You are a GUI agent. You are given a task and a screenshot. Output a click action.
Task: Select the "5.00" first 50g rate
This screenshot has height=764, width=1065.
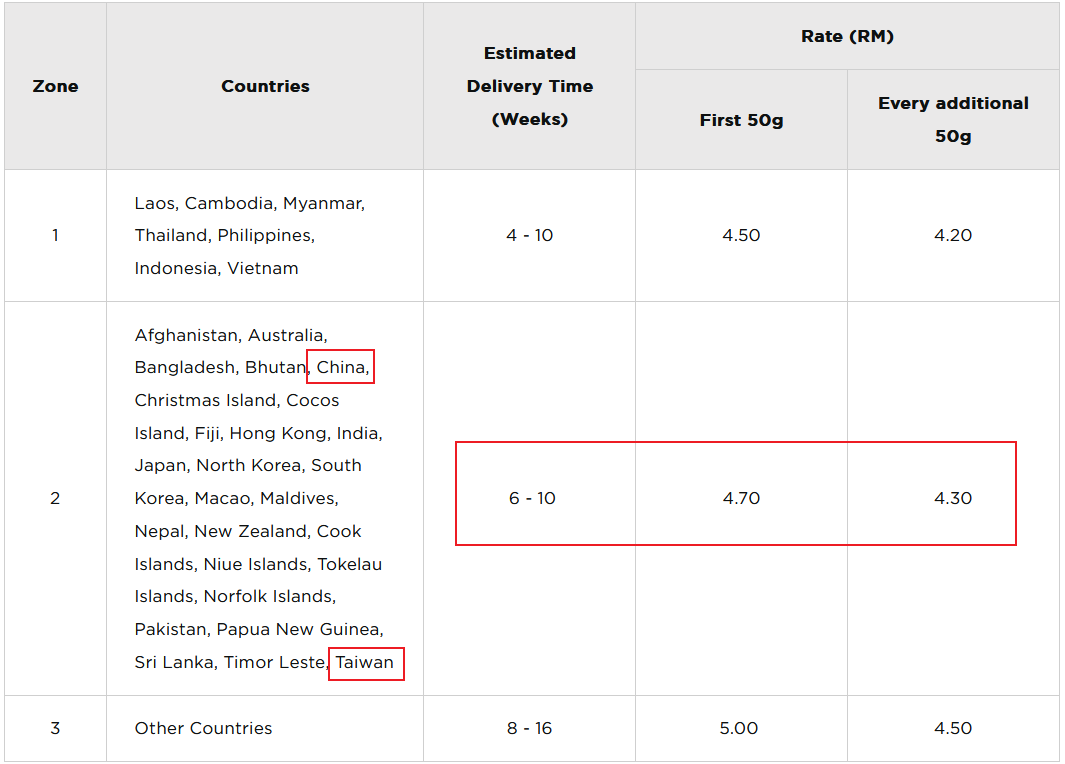[738, 728]
